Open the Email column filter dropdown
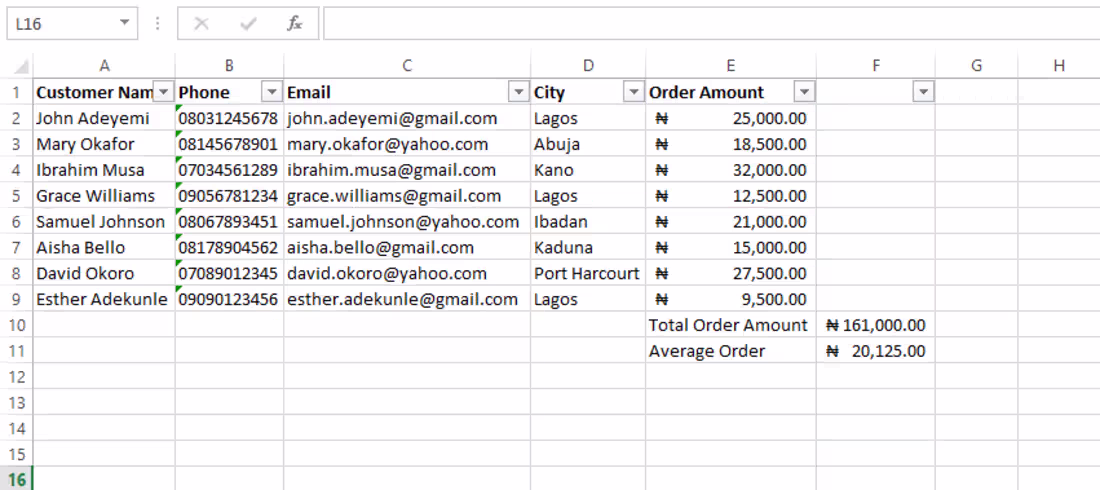This screenshot has width=1100, height=490. click(518, 92)
